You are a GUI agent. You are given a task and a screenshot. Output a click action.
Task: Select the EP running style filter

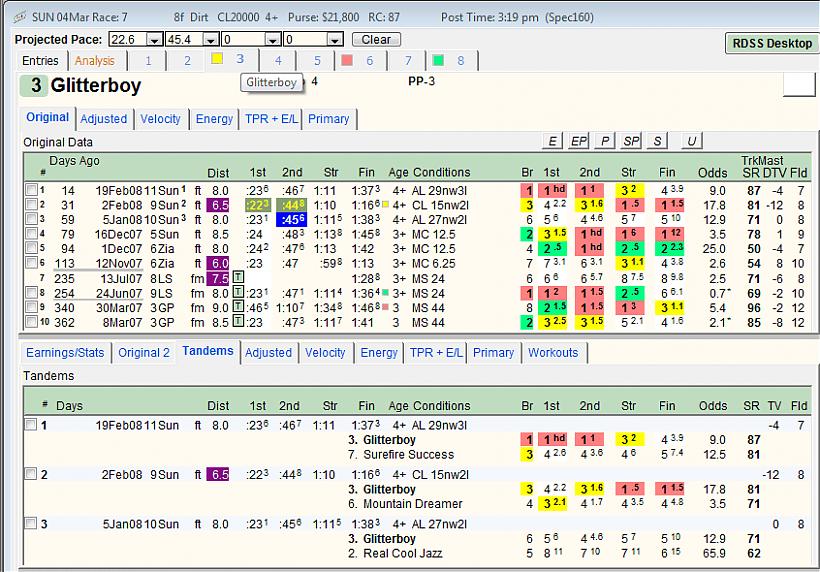click(x=578, y=141)
